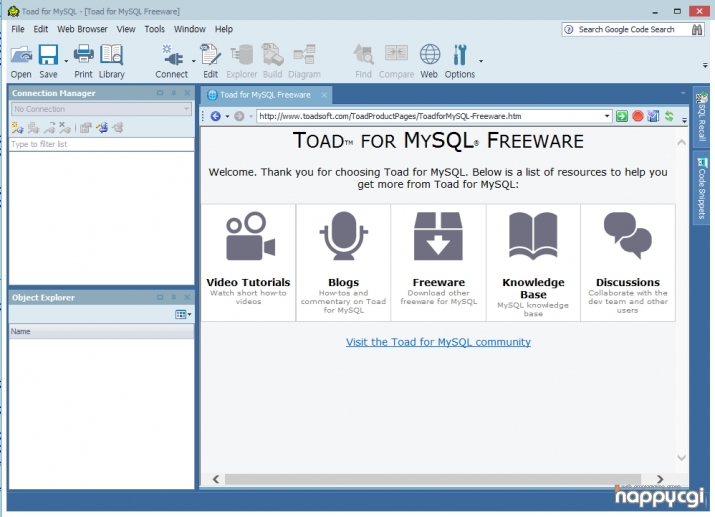The width and height of the screenshot is (715, 517).
Task: Close the Connection Manager panel
Action: tap(187, 93)
